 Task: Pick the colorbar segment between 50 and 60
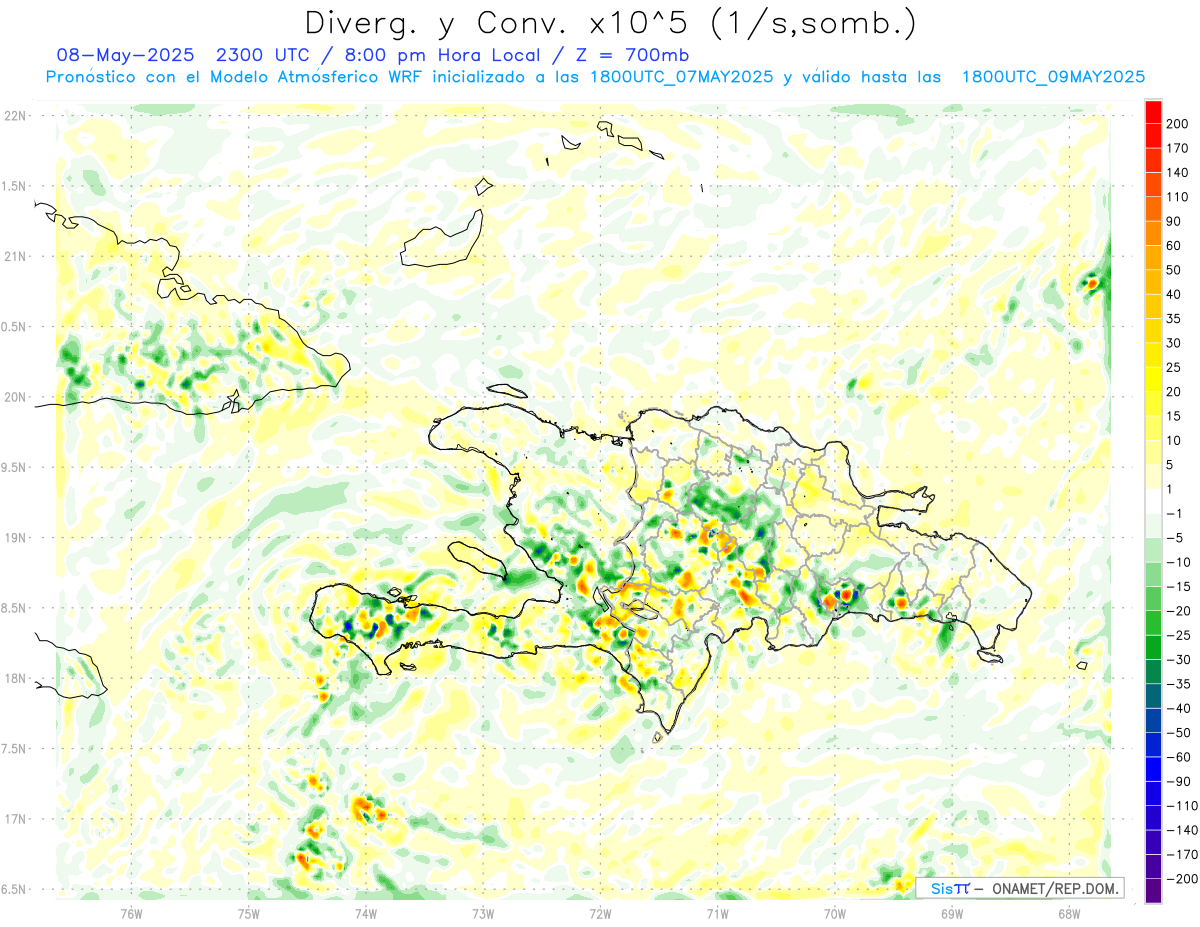point(1153,258)
